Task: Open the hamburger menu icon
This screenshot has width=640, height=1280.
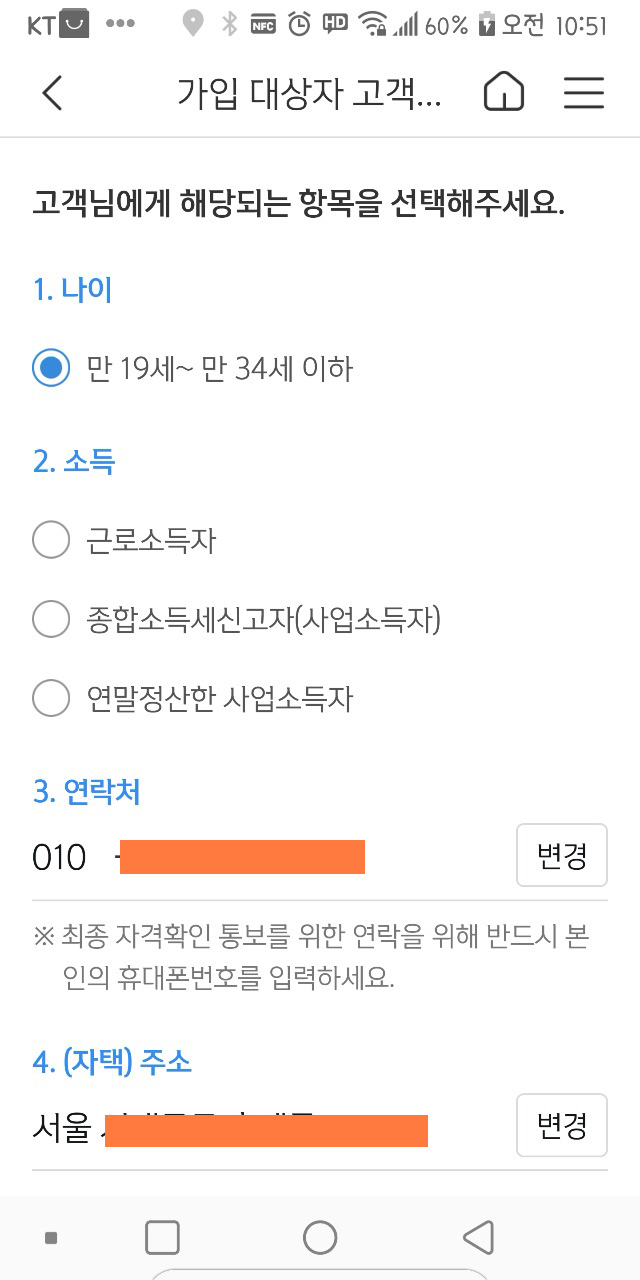Action: [x=584, y=93]
